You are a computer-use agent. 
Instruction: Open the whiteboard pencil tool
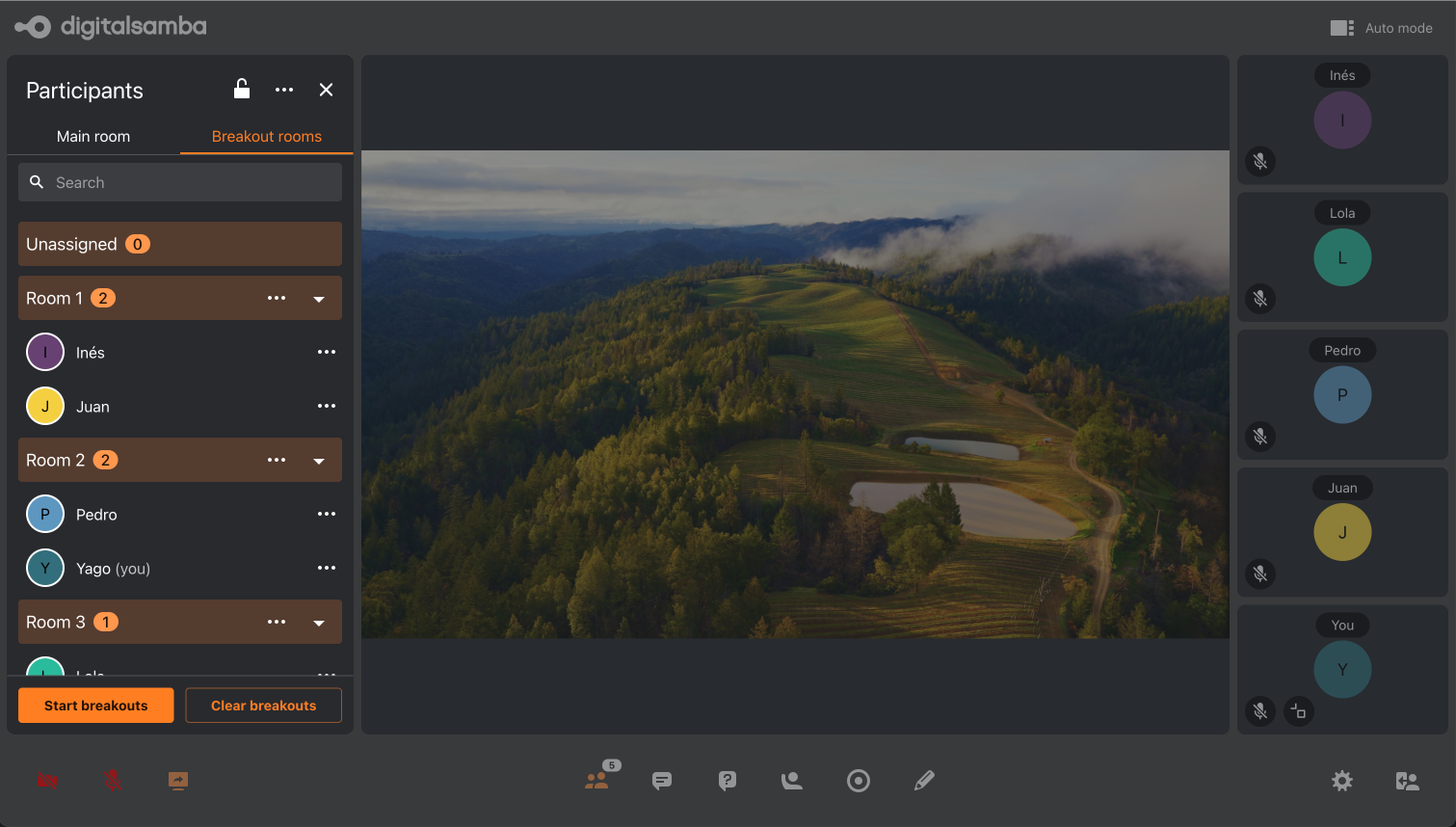click(924, 781)
